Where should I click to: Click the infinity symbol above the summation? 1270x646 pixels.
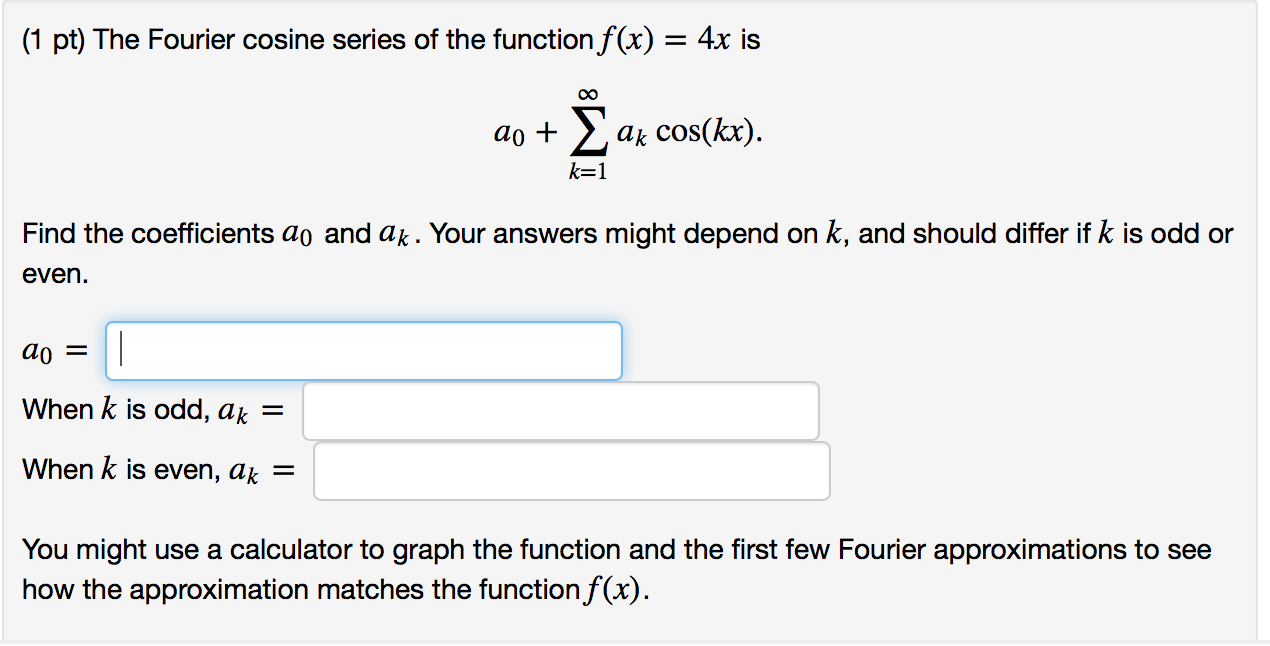click(587, 93)
